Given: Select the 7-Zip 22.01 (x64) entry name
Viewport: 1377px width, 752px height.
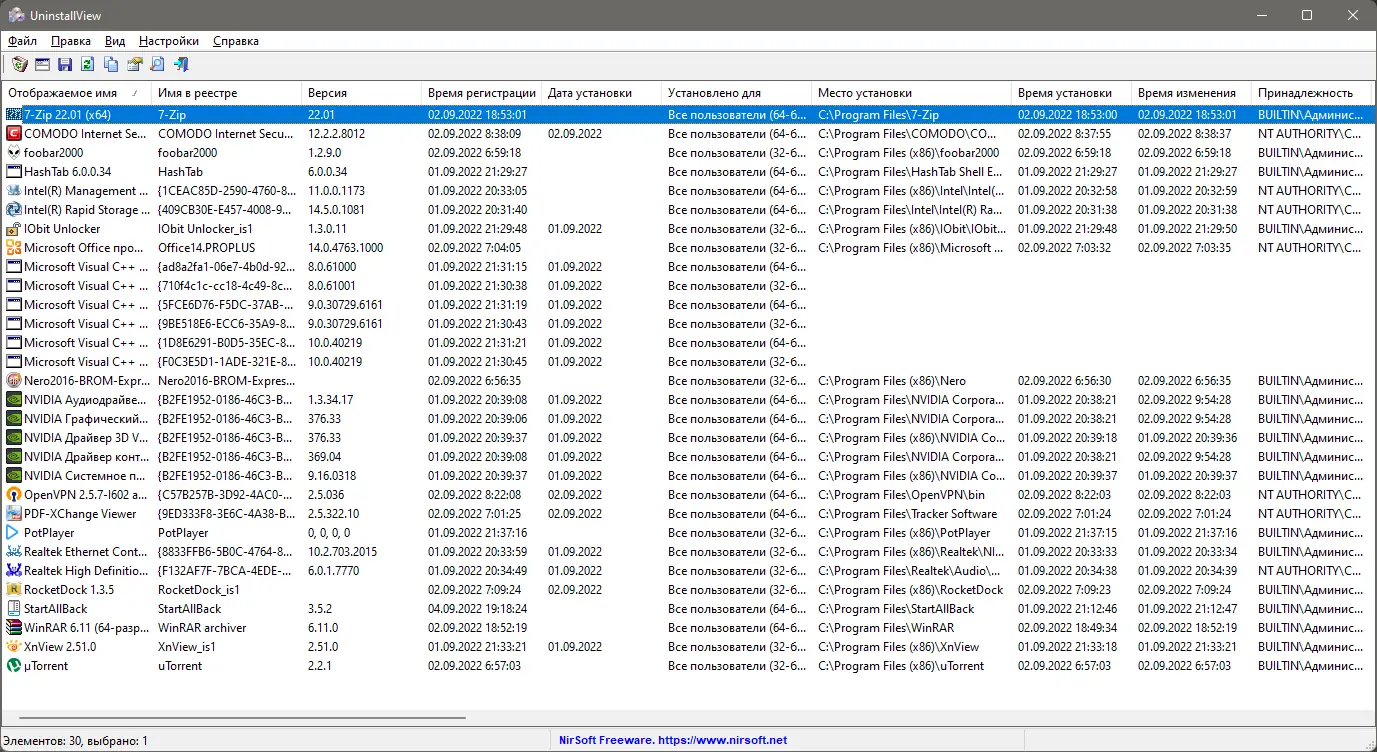Looking at the screenshot, I should coord(68,115).
